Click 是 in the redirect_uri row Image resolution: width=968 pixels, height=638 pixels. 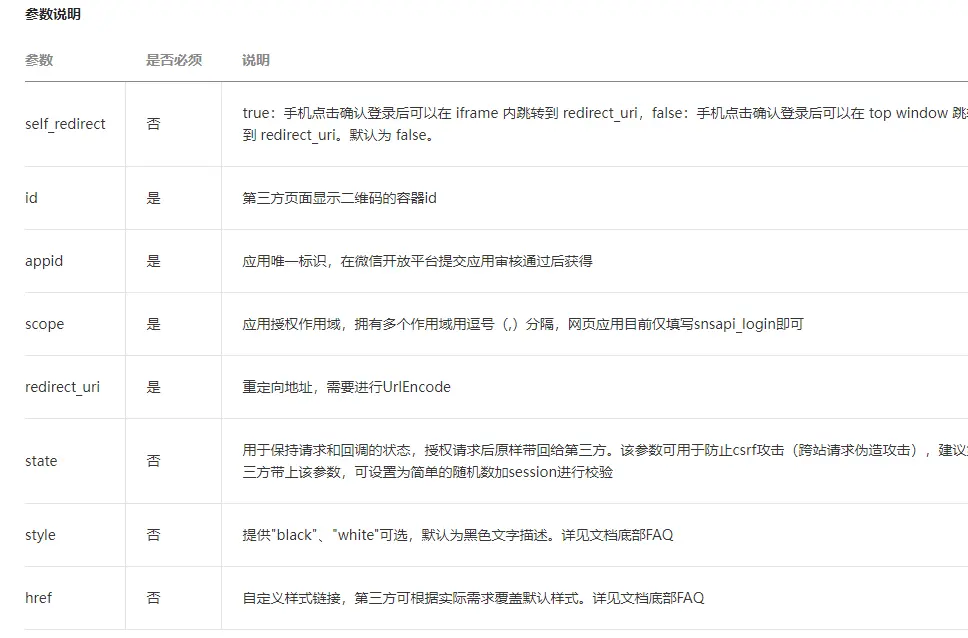[153, 387]
